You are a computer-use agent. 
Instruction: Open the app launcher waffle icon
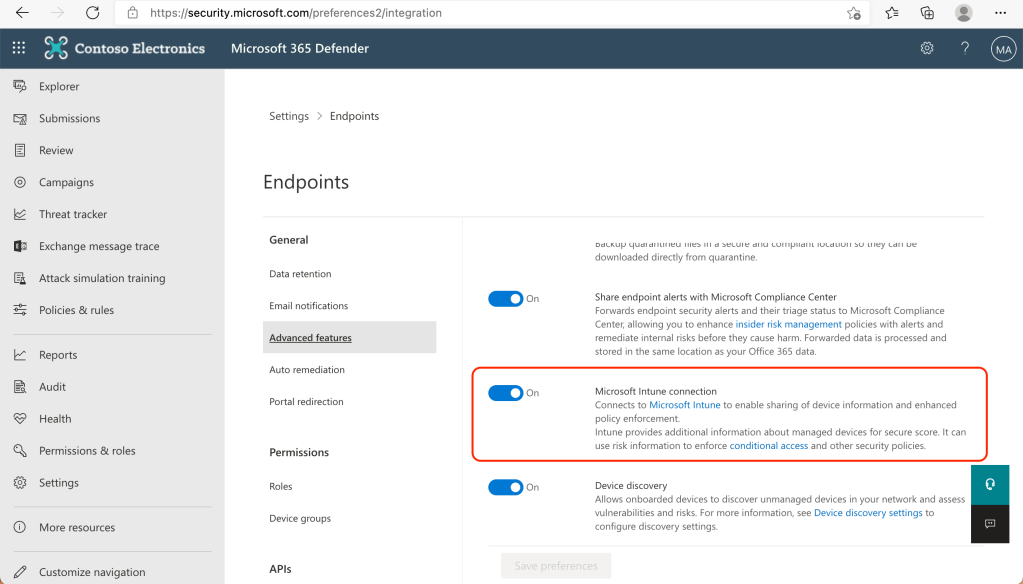pos(19,48)
